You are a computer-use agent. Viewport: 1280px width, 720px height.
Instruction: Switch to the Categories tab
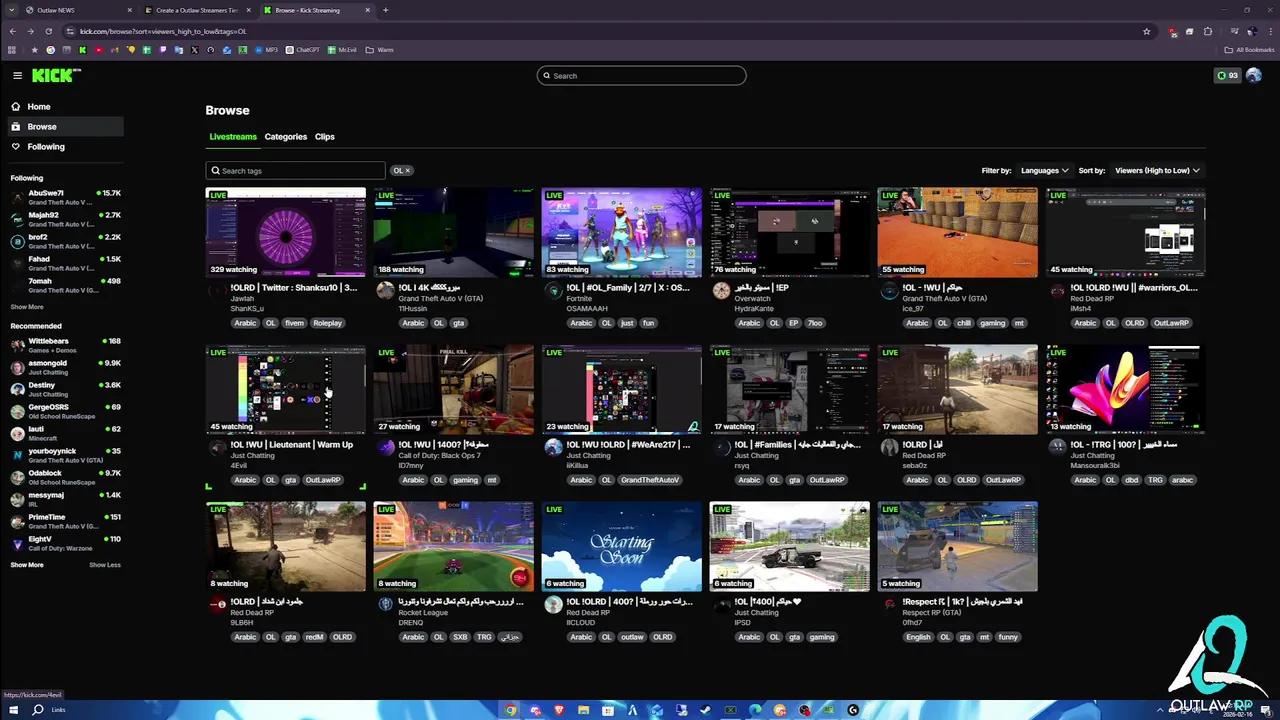286,136
